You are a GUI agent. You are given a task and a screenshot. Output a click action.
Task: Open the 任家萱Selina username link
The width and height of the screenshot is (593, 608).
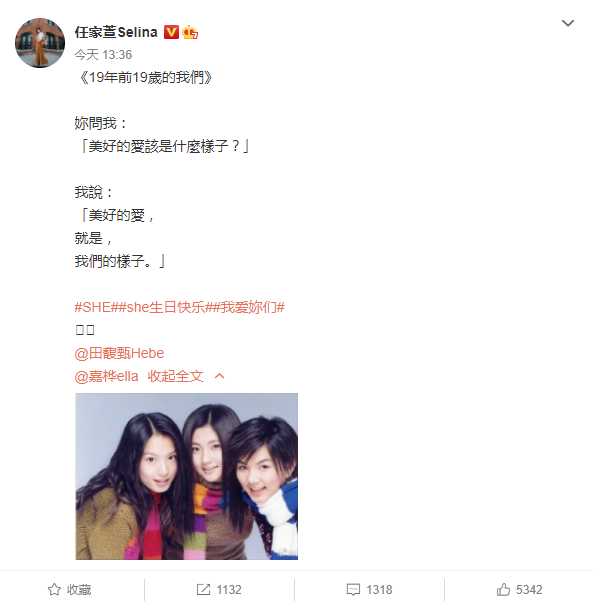(x=116, y=32)
